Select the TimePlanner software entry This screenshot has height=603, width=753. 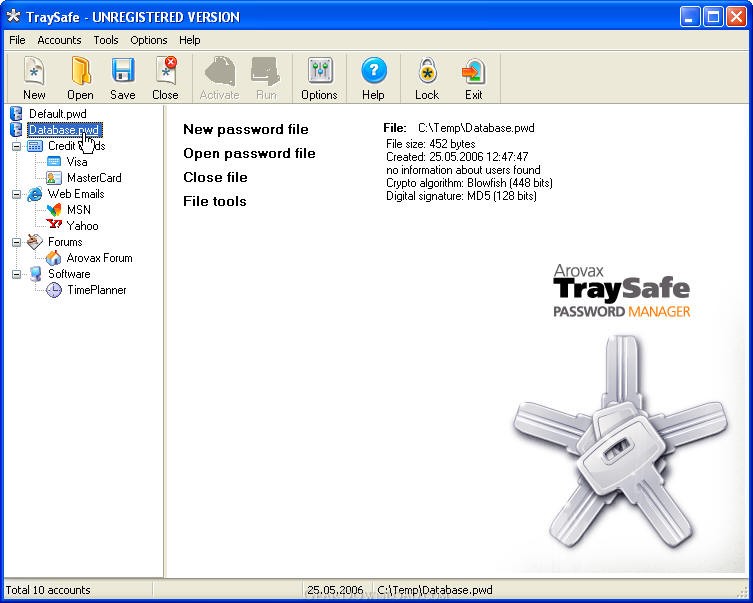pyautogui.click(x=96, y=290)
